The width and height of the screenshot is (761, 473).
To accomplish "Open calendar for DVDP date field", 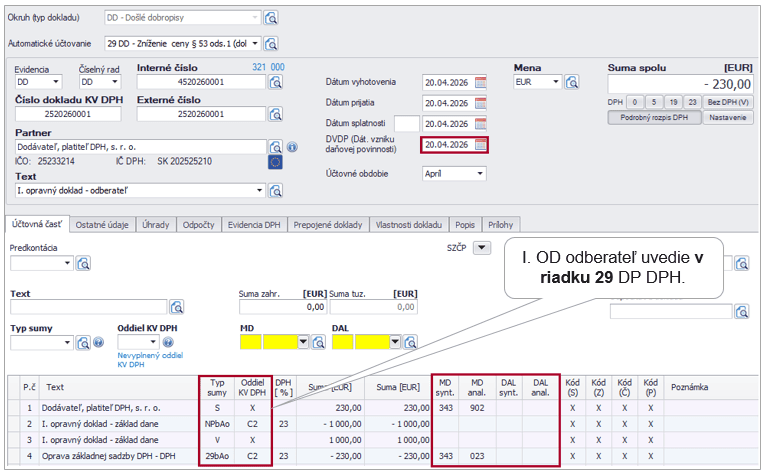I will click(x=481, y=145).
